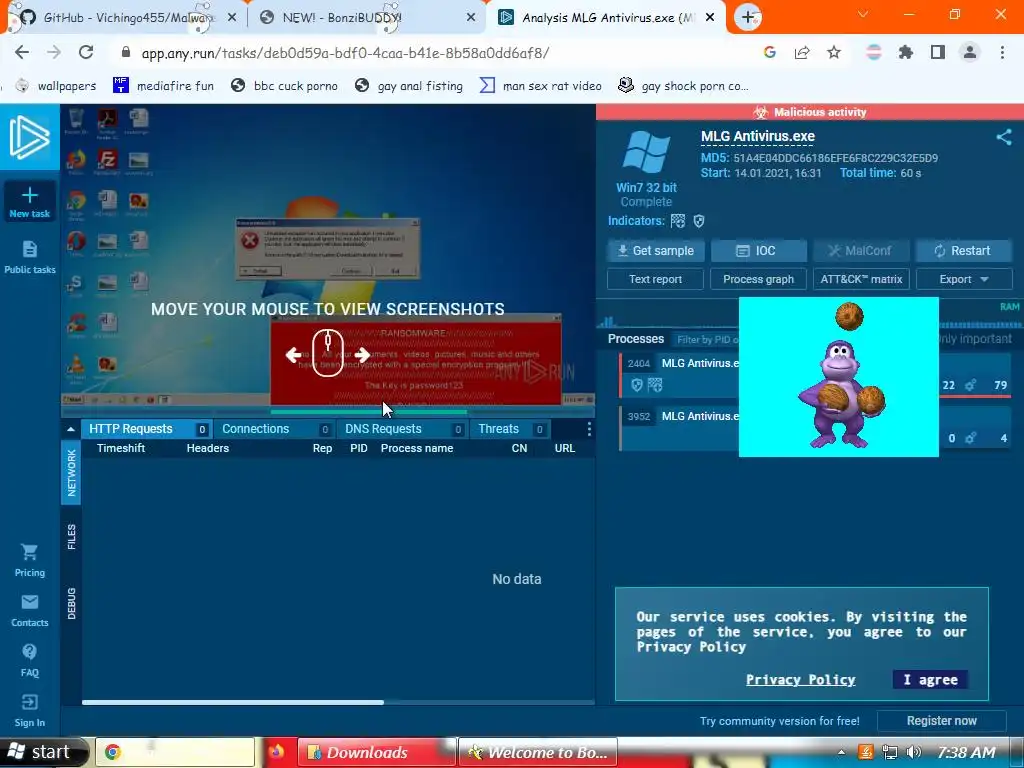
Task: Click the Google icon in the address bar
Action: pos(770,52)
